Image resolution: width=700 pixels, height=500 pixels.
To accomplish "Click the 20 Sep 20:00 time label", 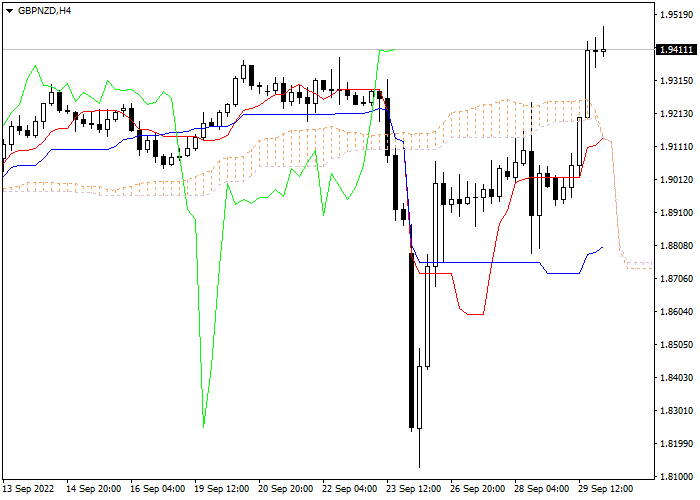I will click(x=286, y=489).
